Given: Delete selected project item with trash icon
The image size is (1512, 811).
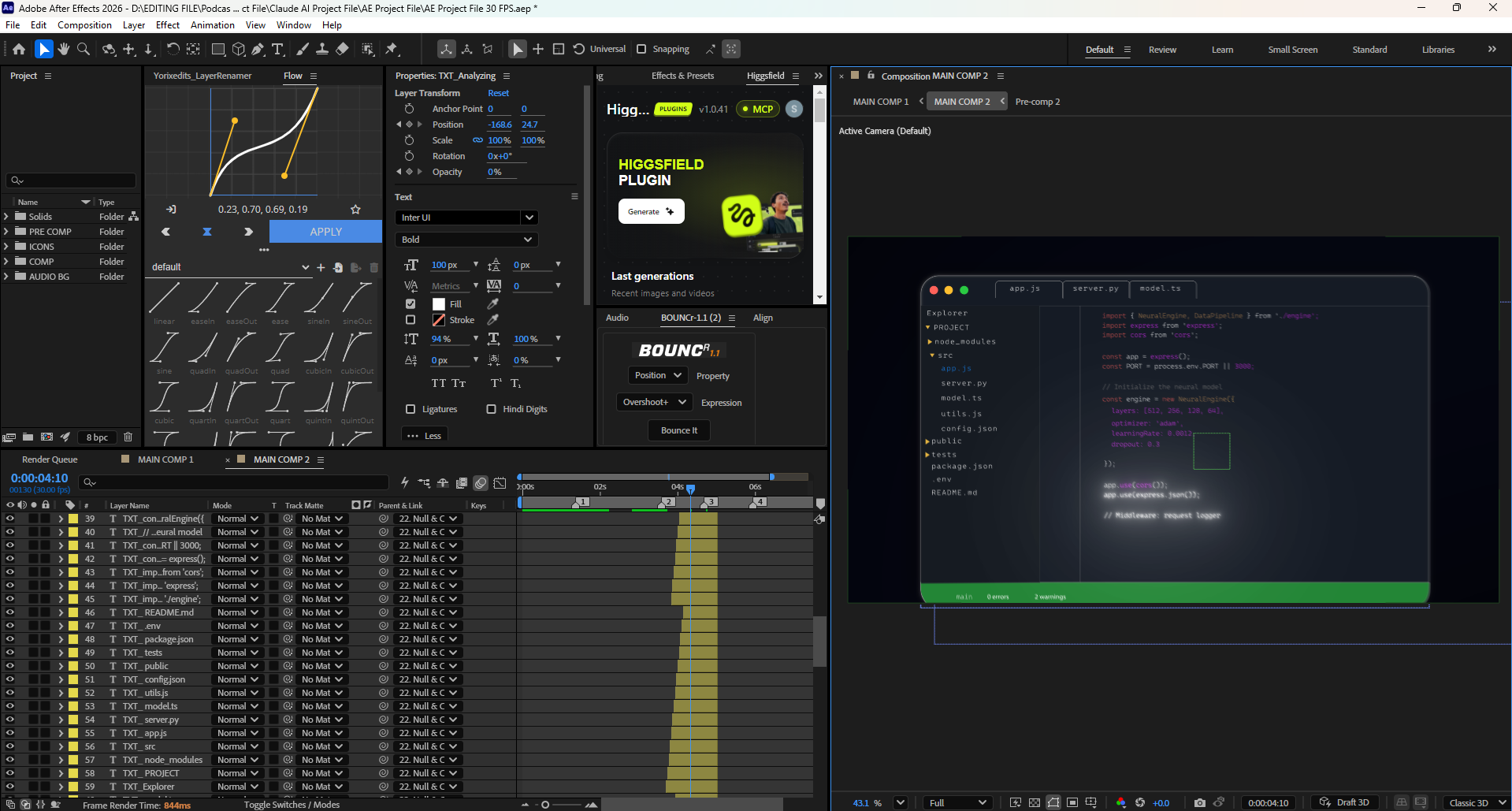Looking at the screenshot, I should coord(128,437).
